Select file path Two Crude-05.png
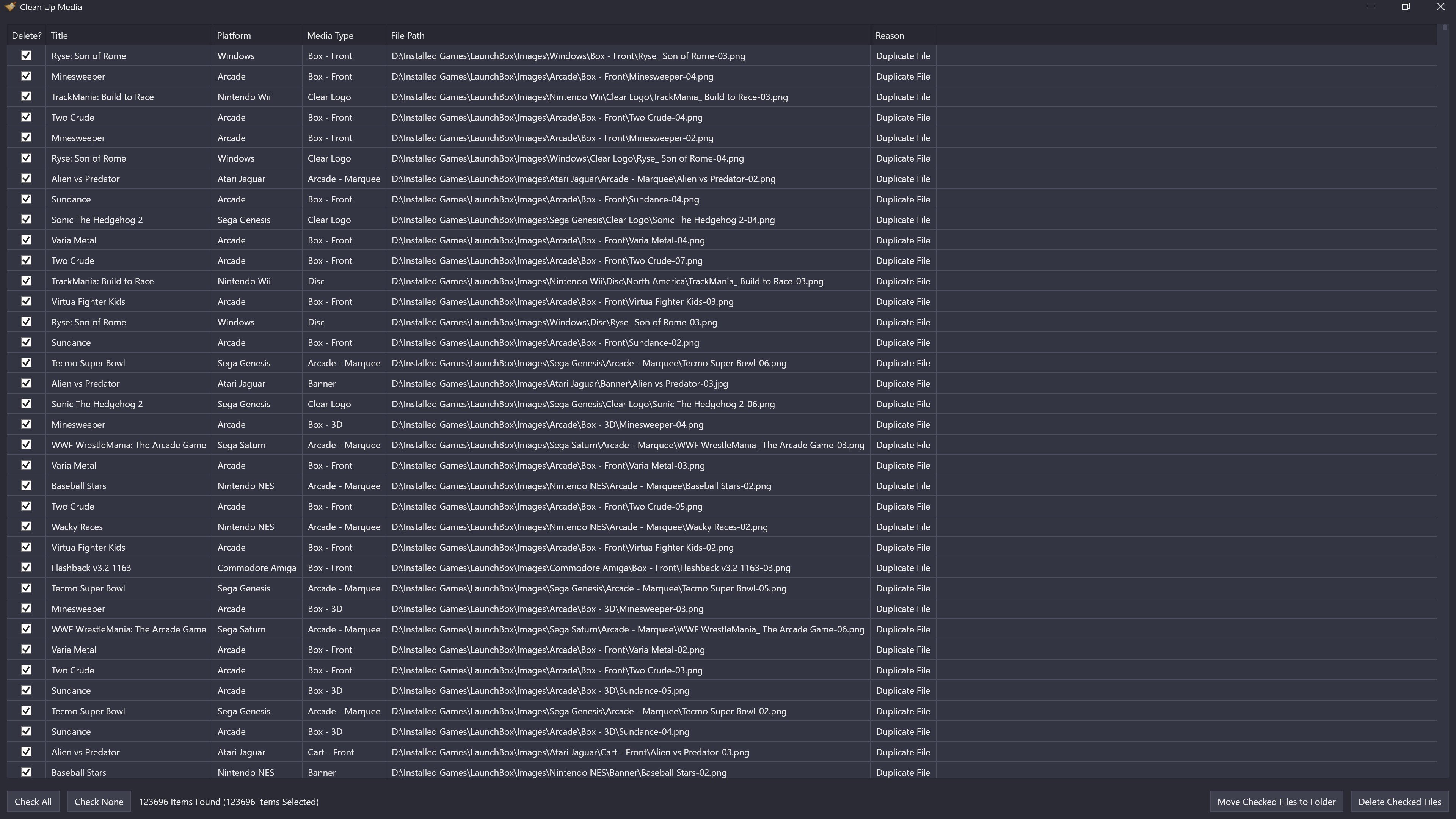 coord(546,507)
